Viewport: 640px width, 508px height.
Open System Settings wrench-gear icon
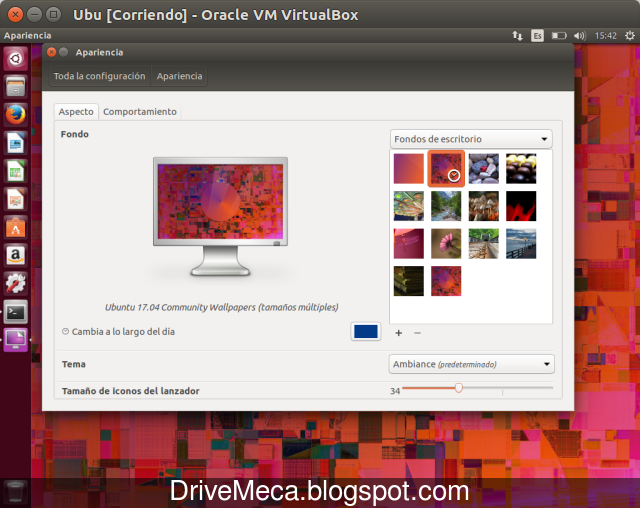coord(16,284)
